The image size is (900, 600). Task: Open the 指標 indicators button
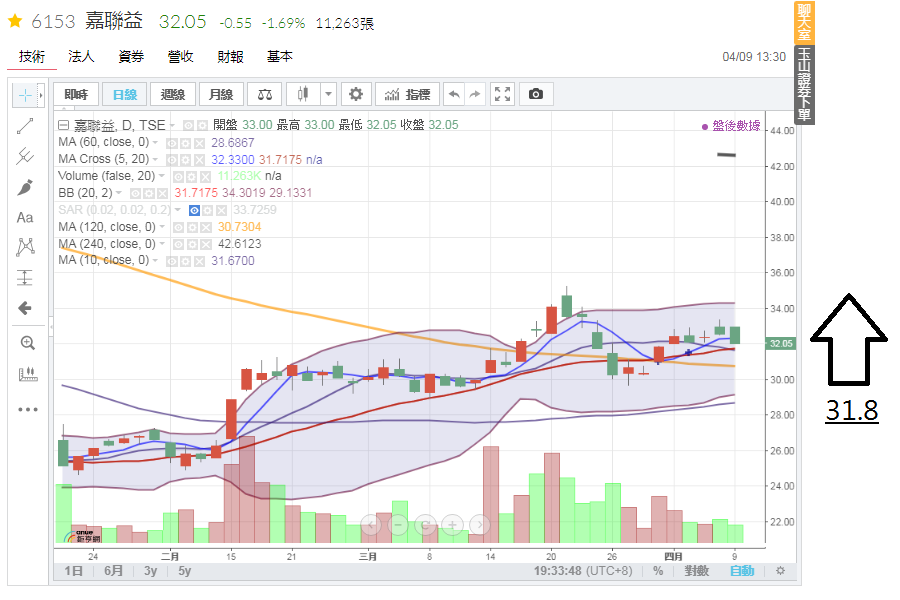click(408, 94)
